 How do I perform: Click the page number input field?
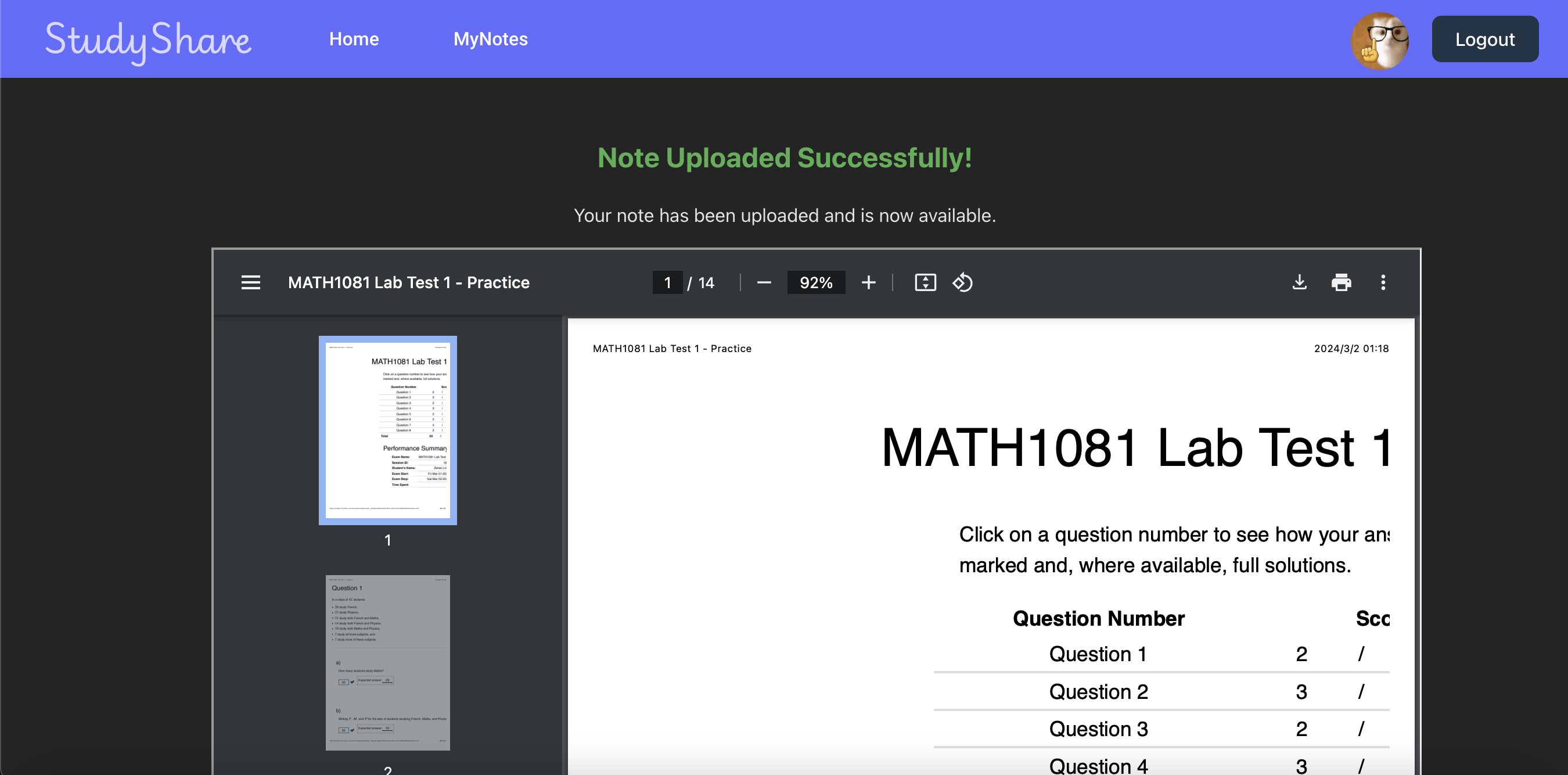pyautogui.click(x=667, y=282)
